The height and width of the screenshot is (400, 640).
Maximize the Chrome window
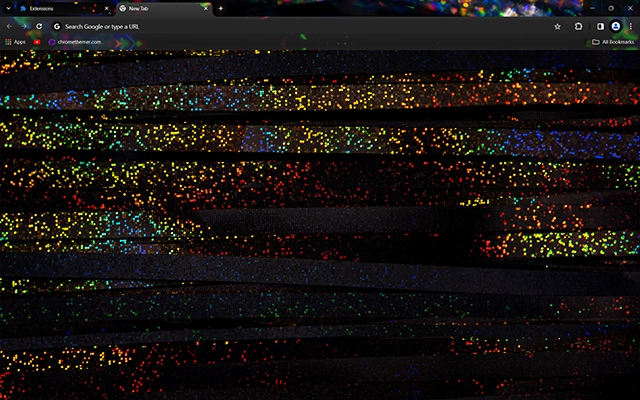click(x=611, y=8)
